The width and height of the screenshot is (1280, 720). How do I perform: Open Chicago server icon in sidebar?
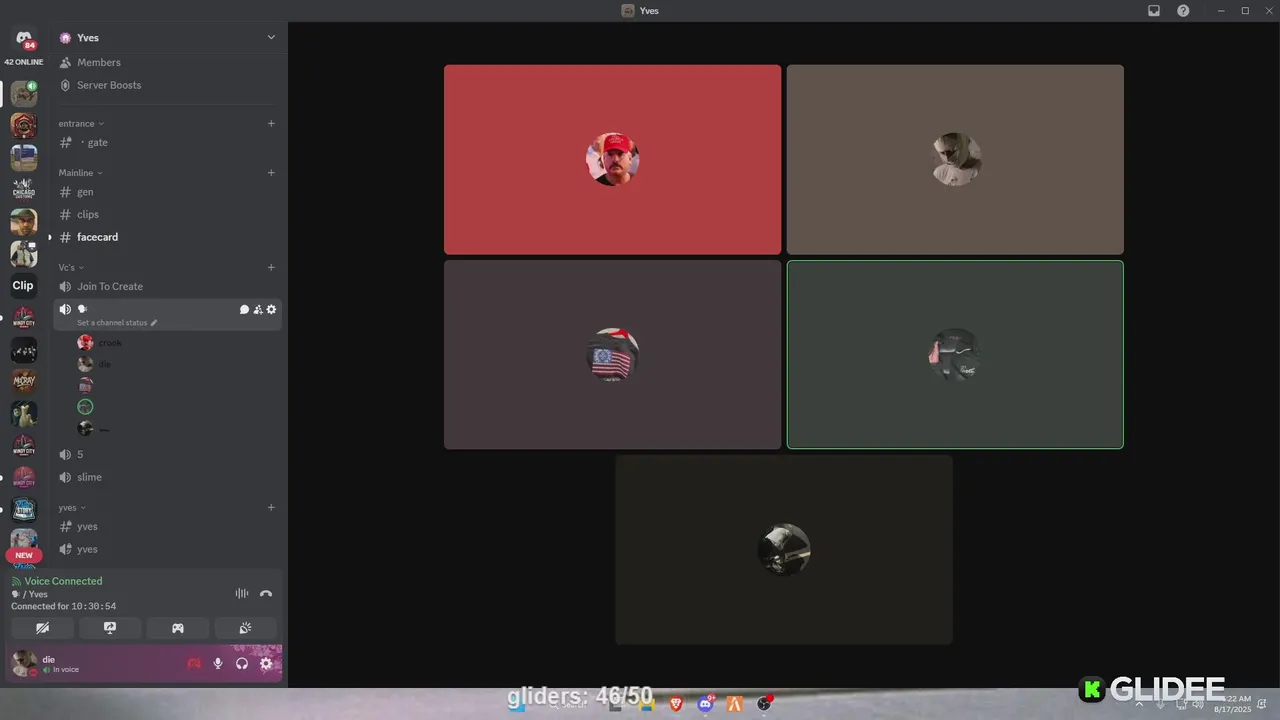(x=23, y=190)
